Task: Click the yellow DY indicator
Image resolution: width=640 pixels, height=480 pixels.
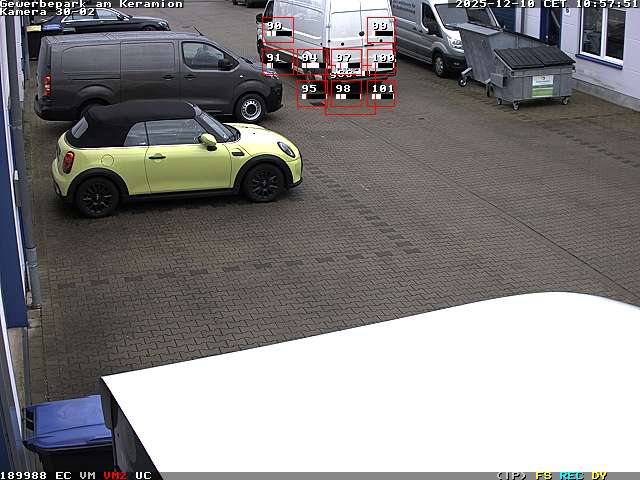Action: coord(599,475)
